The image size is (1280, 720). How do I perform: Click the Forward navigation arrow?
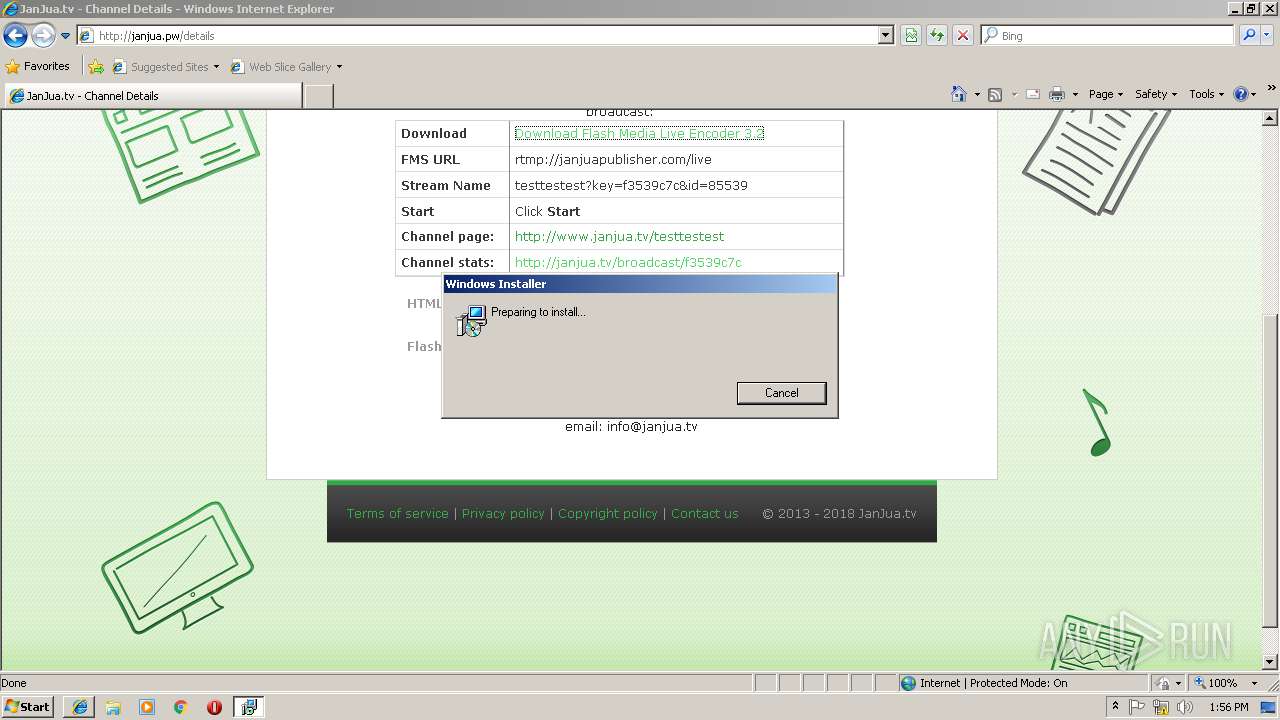[43, 36]
